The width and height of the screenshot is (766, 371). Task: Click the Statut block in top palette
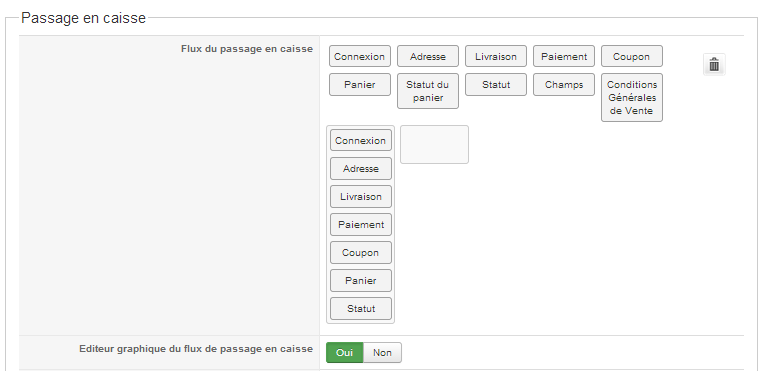click(x=495, y=85)
